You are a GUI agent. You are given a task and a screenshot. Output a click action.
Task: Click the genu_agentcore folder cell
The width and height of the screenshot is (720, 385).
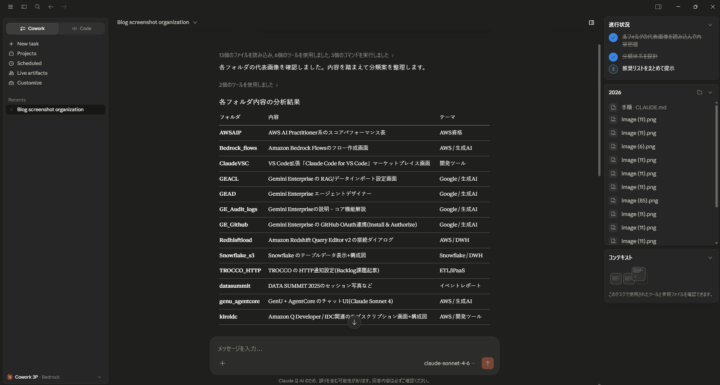click(239, 301)
